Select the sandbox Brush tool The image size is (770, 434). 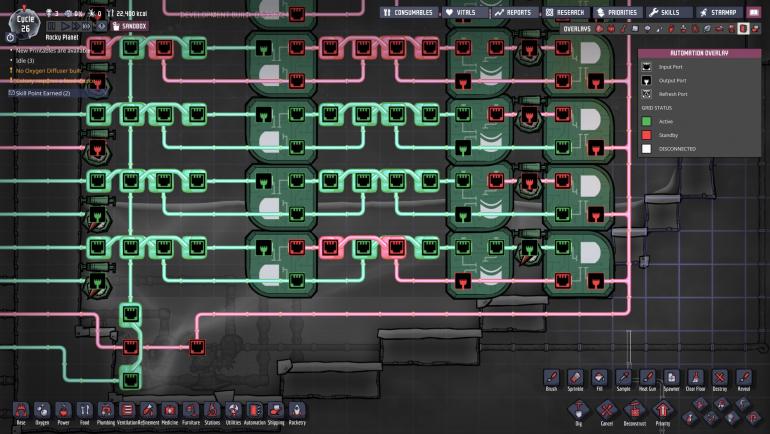pyautogui.click(x=551, y=380)
